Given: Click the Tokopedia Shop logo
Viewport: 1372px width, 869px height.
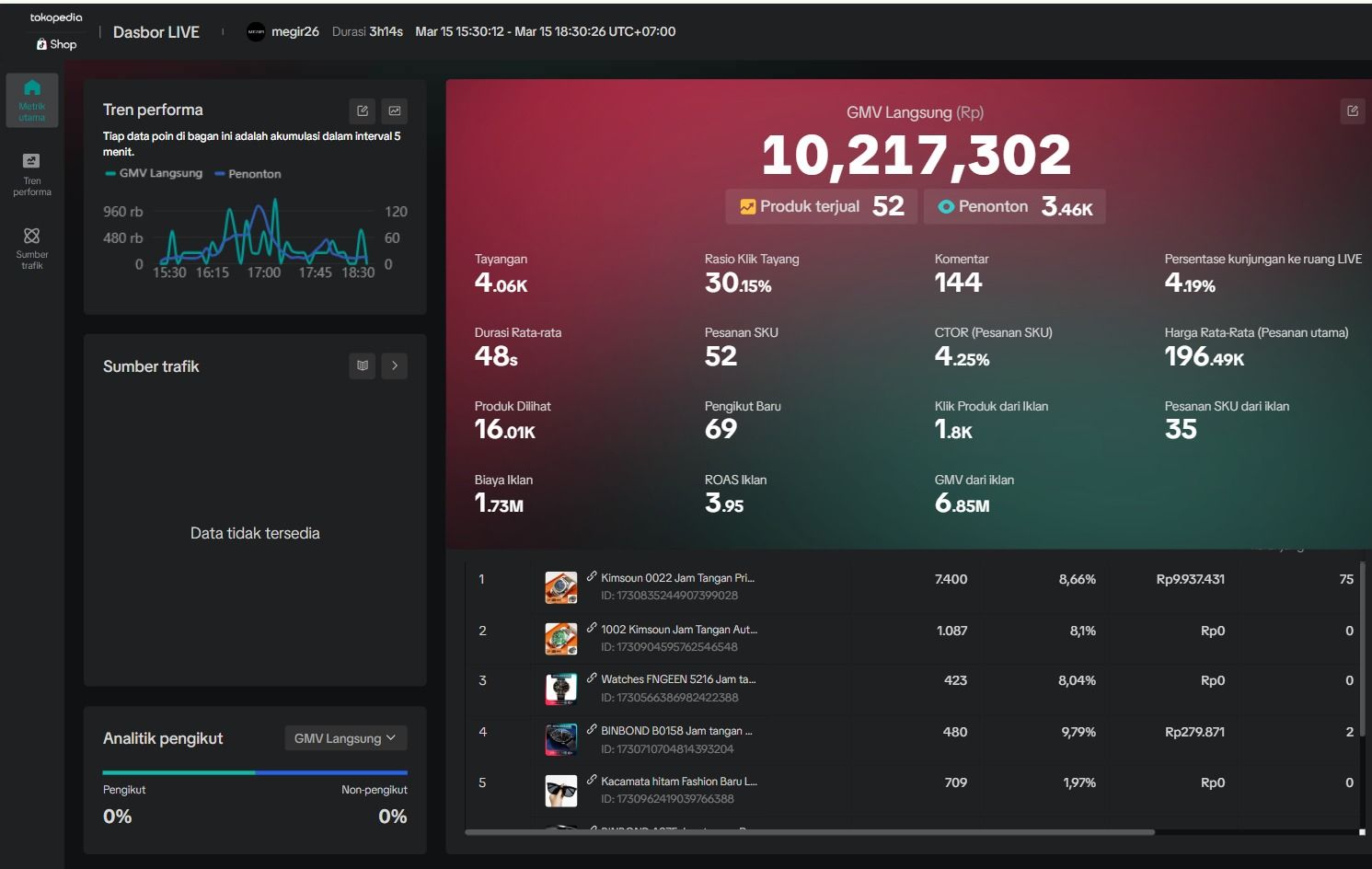Looking at the screenshot, I should tap(56, 30).
